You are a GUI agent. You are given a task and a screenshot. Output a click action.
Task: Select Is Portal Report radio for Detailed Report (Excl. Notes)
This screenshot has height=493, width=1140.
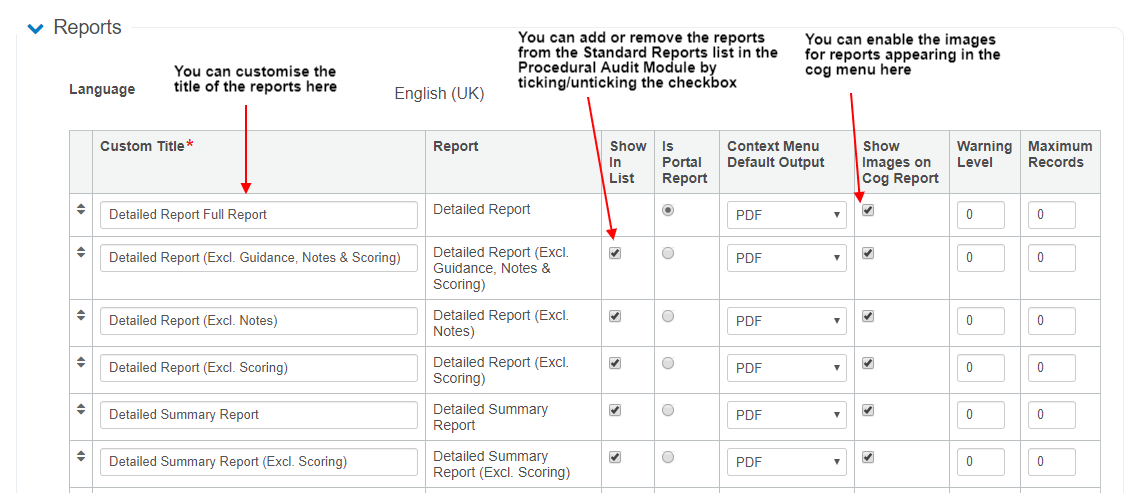[668, 316]
